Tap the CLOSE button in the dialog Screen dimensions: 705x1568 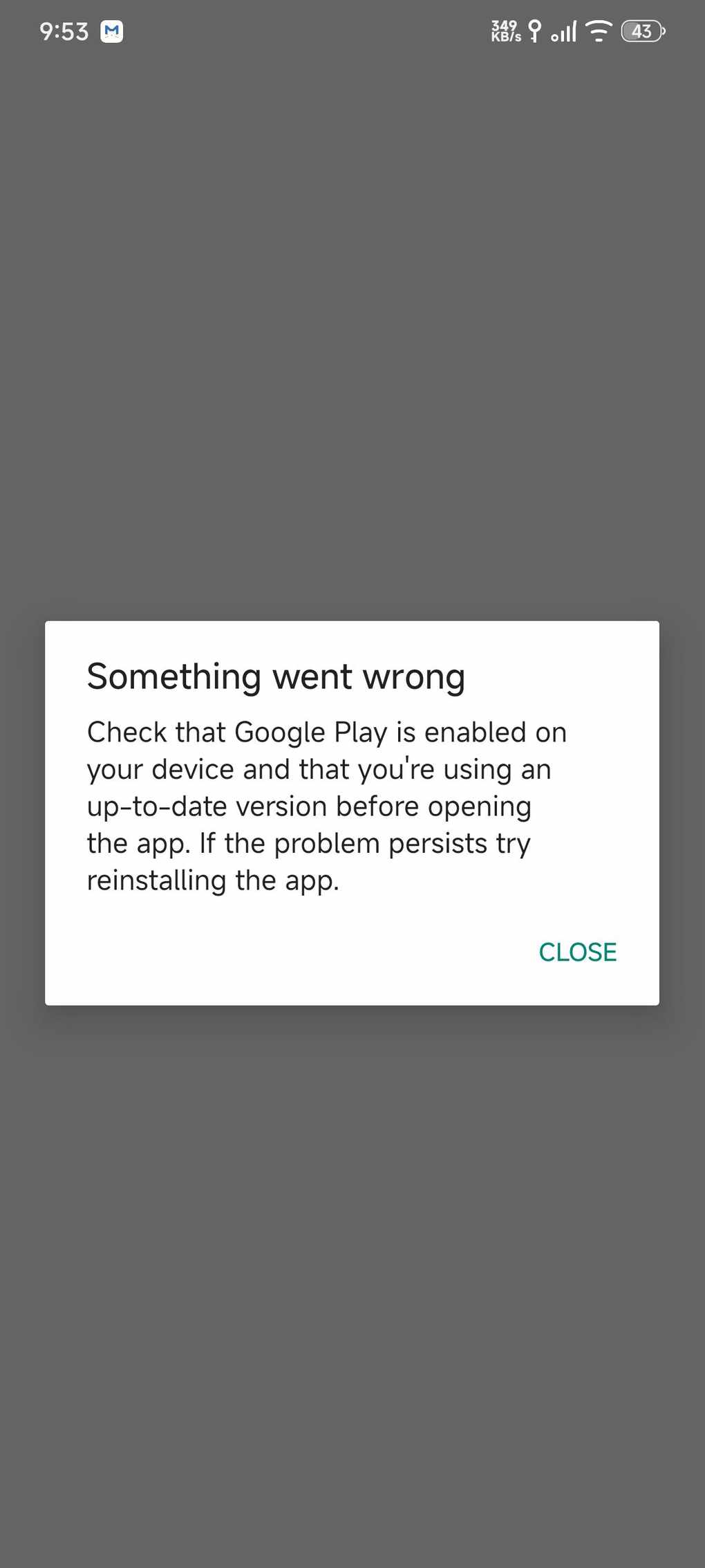[577, 952]
